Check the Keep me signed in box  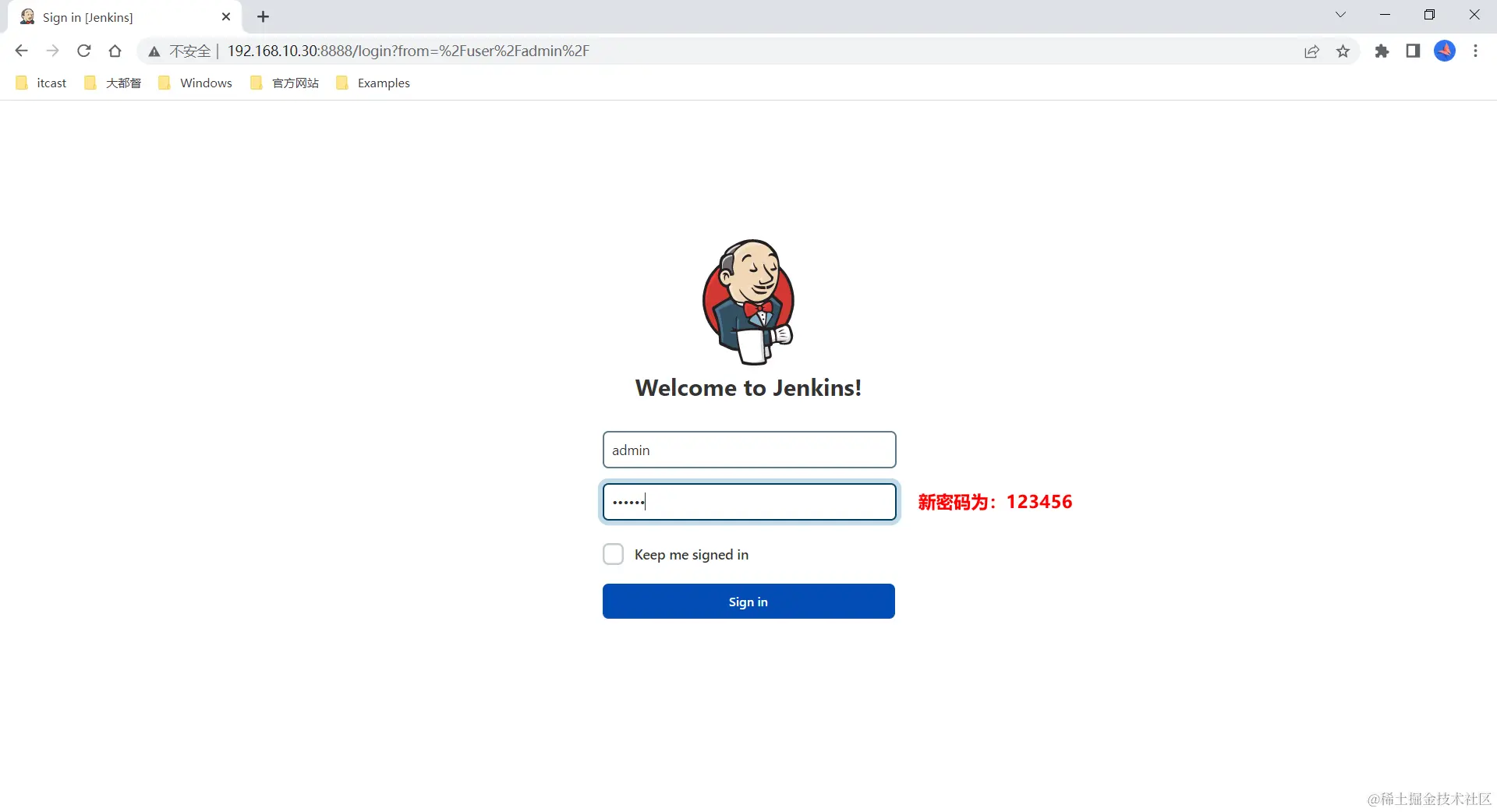613,554
